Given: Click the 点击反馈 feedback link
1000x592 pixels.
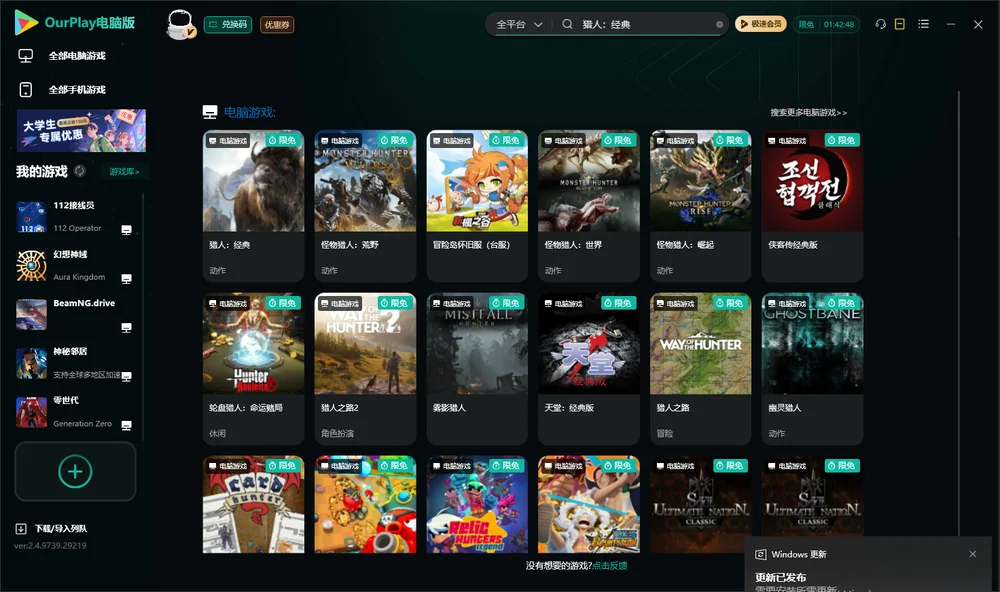Looking at the screenshot, I should tap(610, 566).
